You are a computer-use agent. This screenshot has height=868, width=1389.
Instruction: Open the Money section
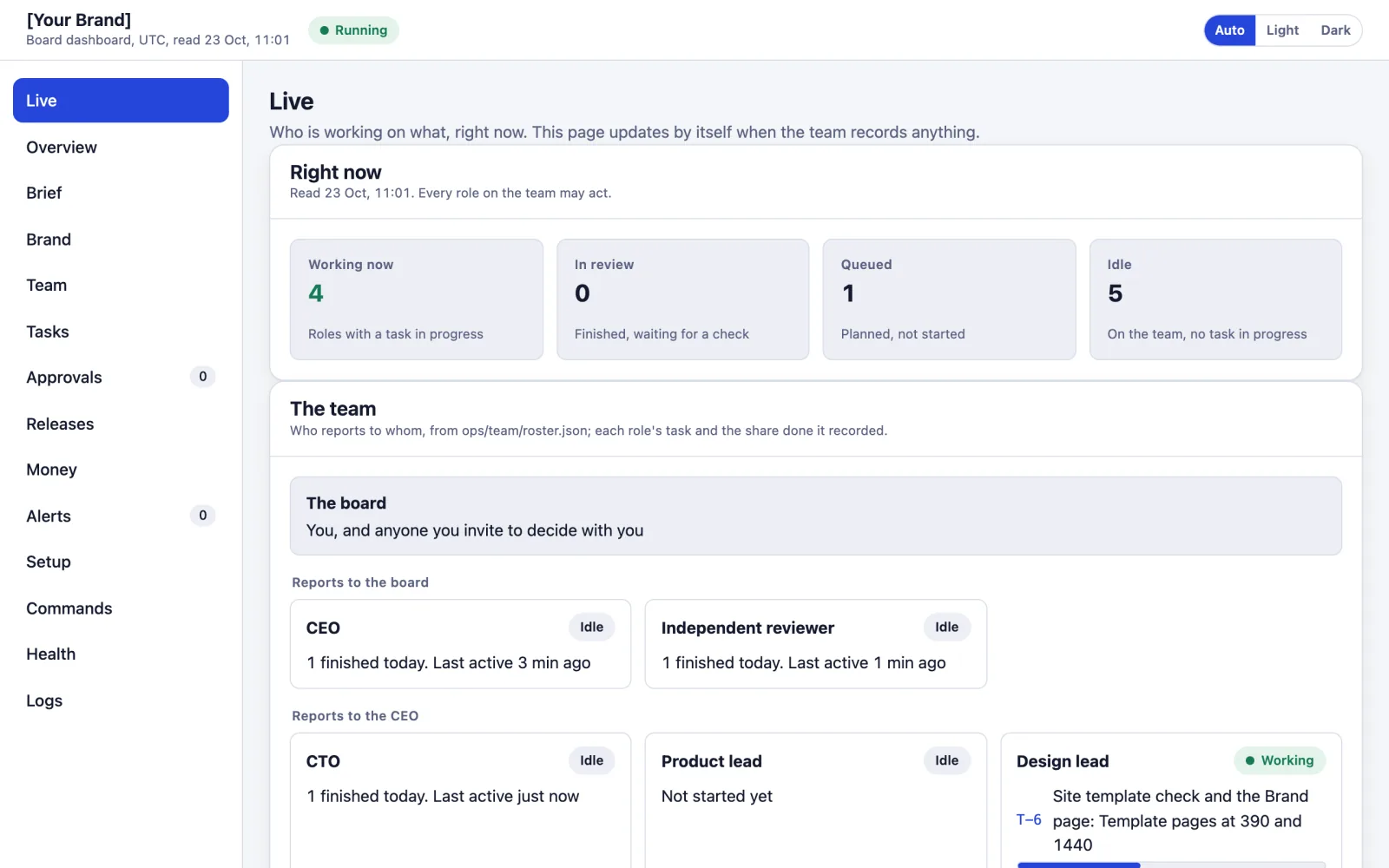pyautogui.click(x=121, y=470)
